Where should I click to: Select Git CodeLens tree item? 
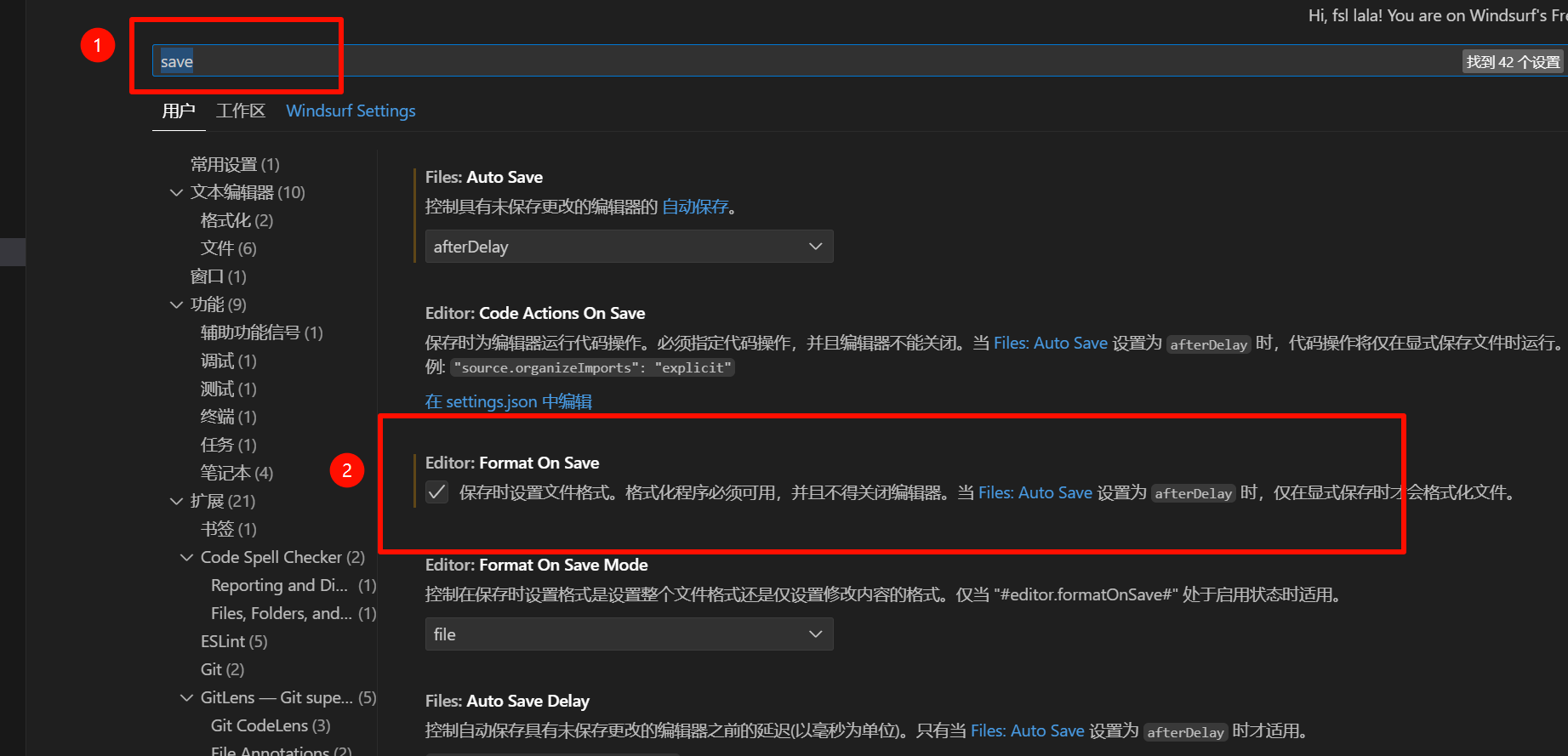[x=270, y=725]
